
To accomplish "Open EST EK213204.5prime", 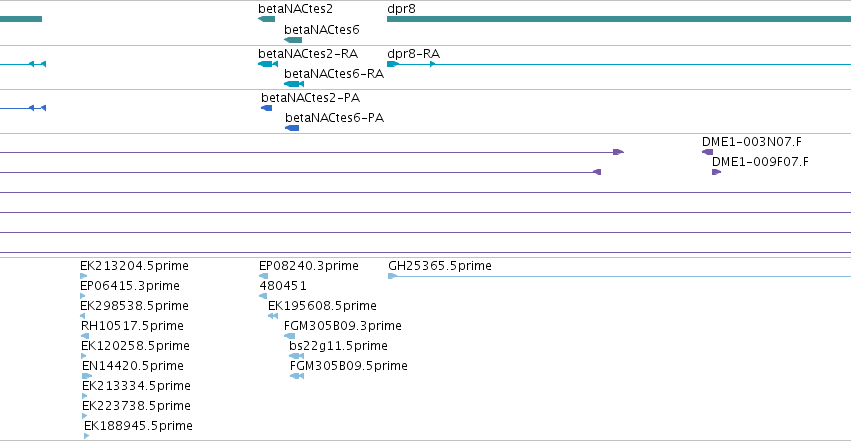I will [x=84, y=276].
